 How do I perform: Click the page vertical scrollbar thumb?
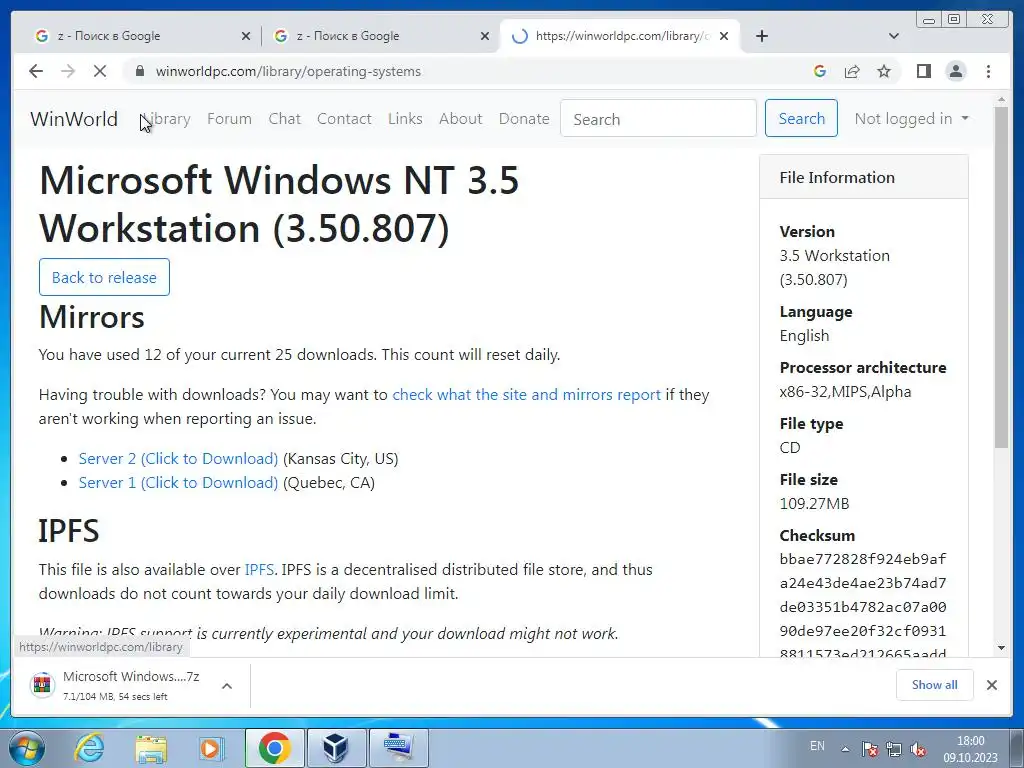coord(1001,277)
